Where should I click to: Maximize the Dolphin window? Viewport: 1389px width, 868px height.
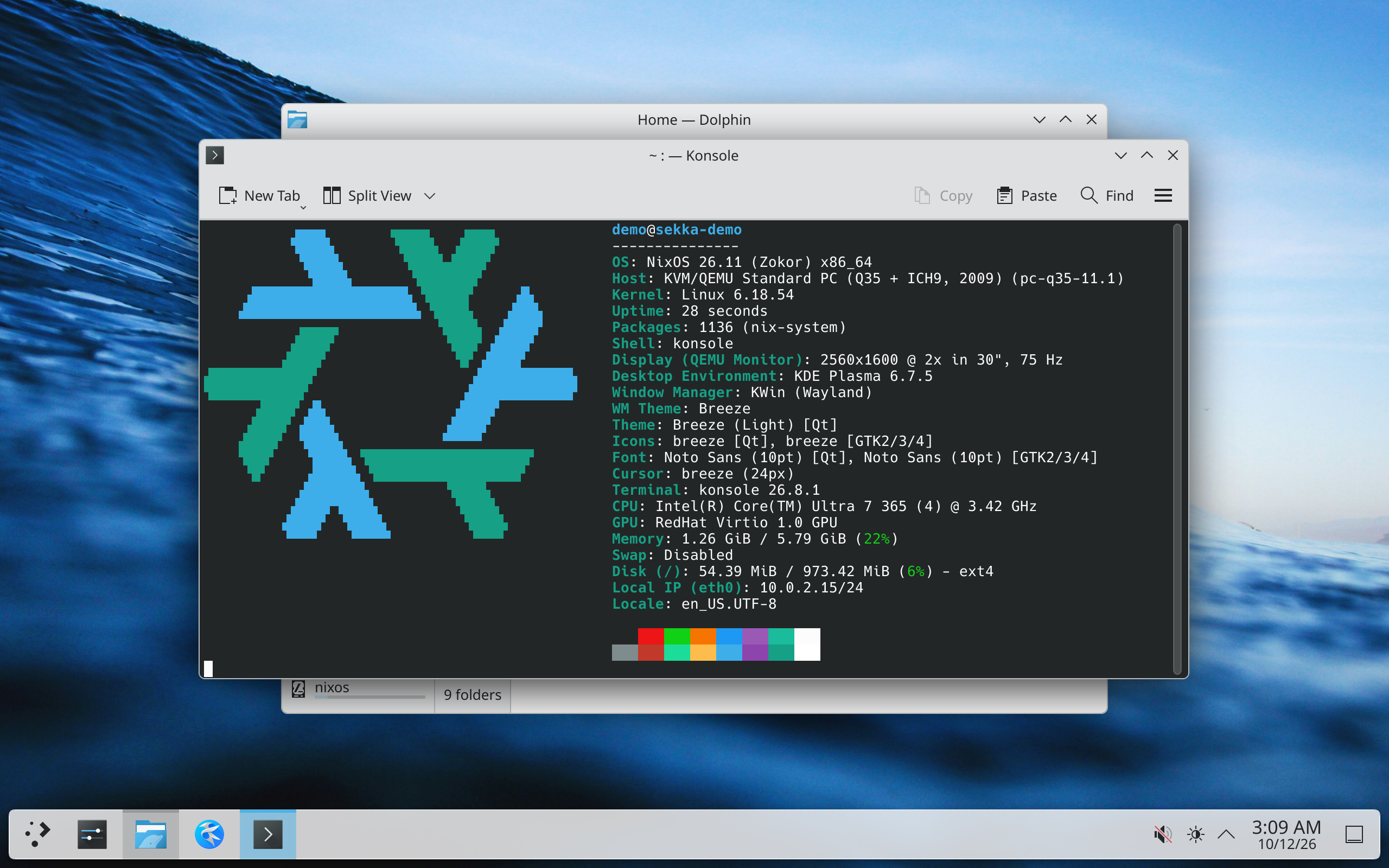1065,119
